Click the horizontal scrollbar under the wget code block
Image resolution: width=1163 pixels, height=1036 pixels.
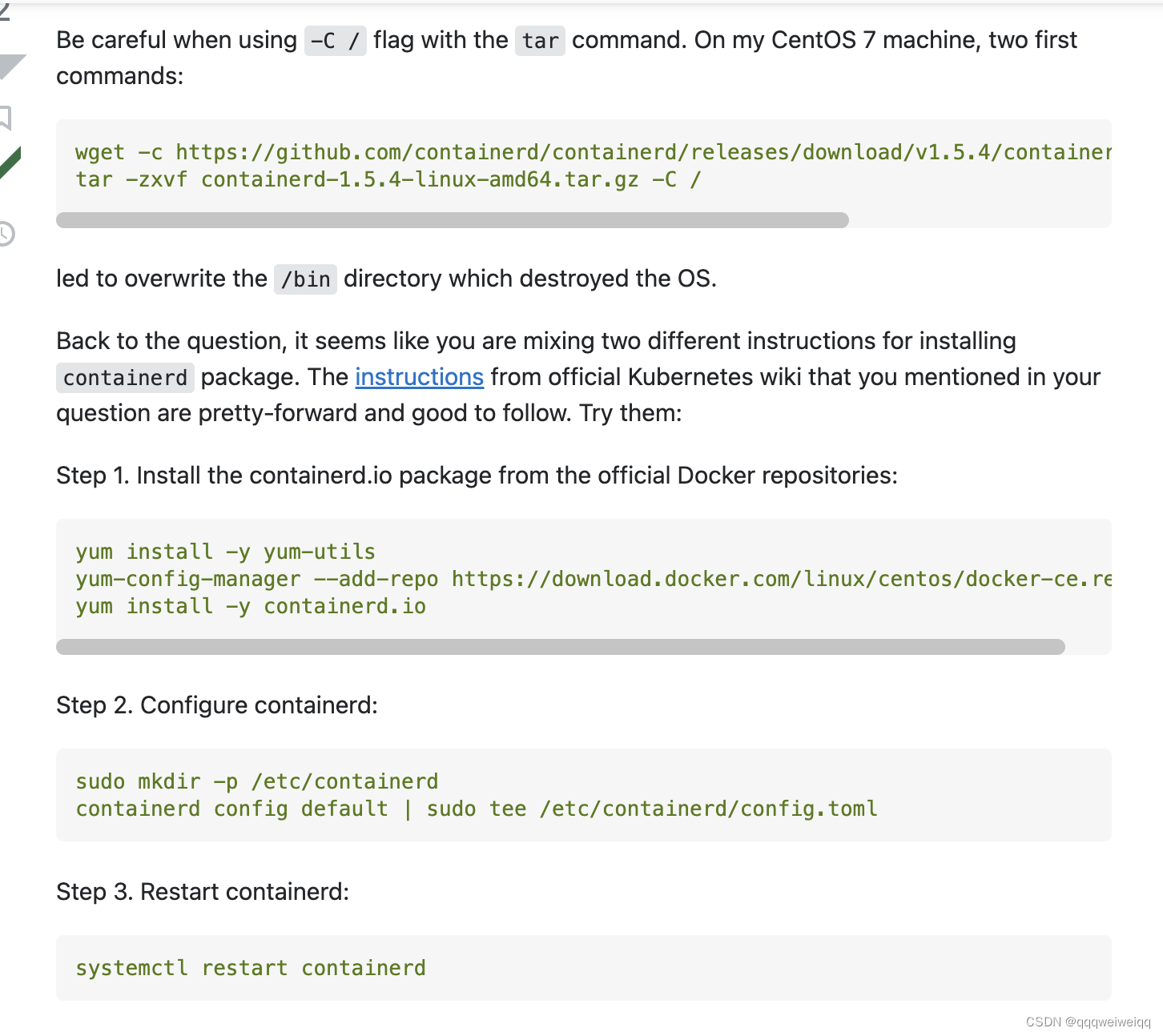452,220
